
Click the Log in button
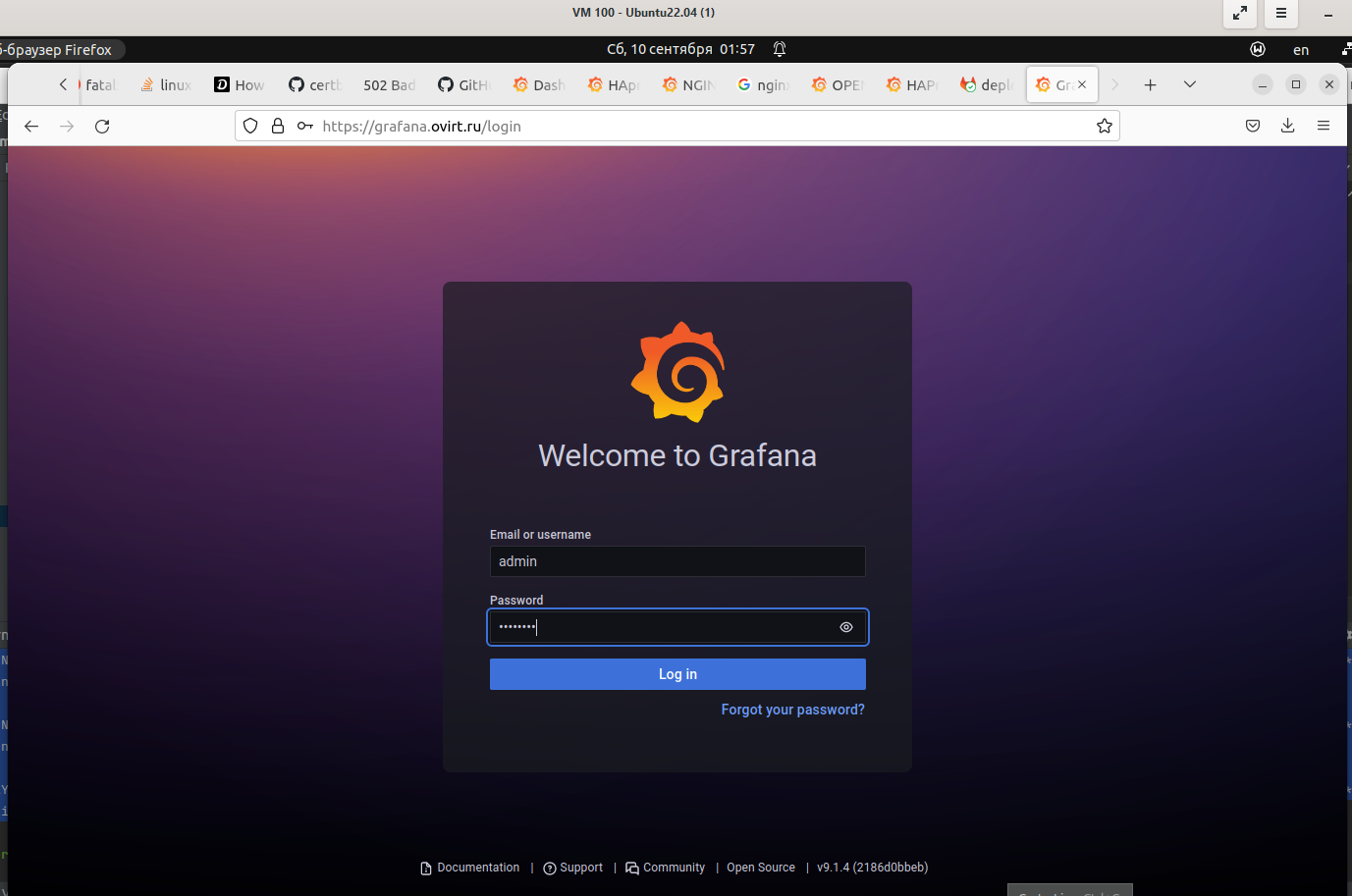coord(677,674)
